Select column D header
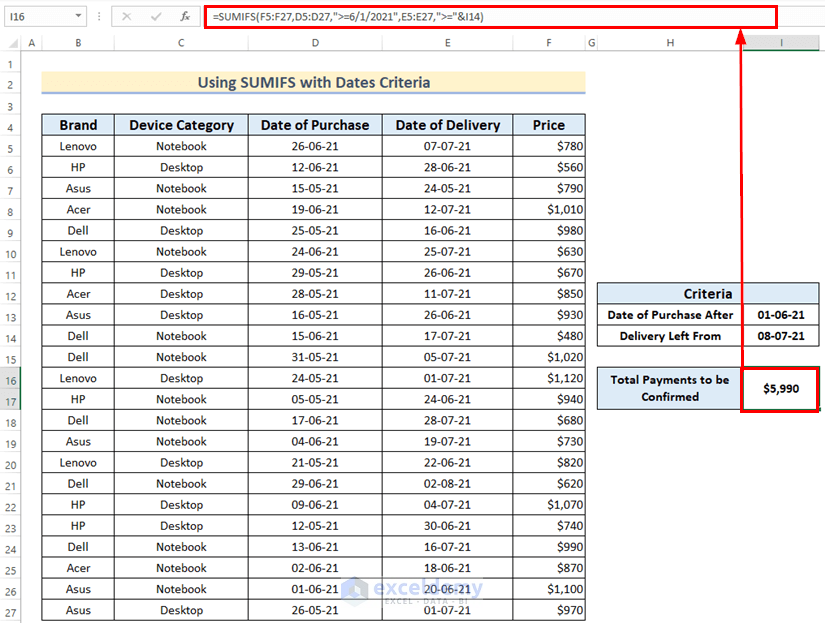825x623 pixels. pyautogui.click(x=314, y=42)
